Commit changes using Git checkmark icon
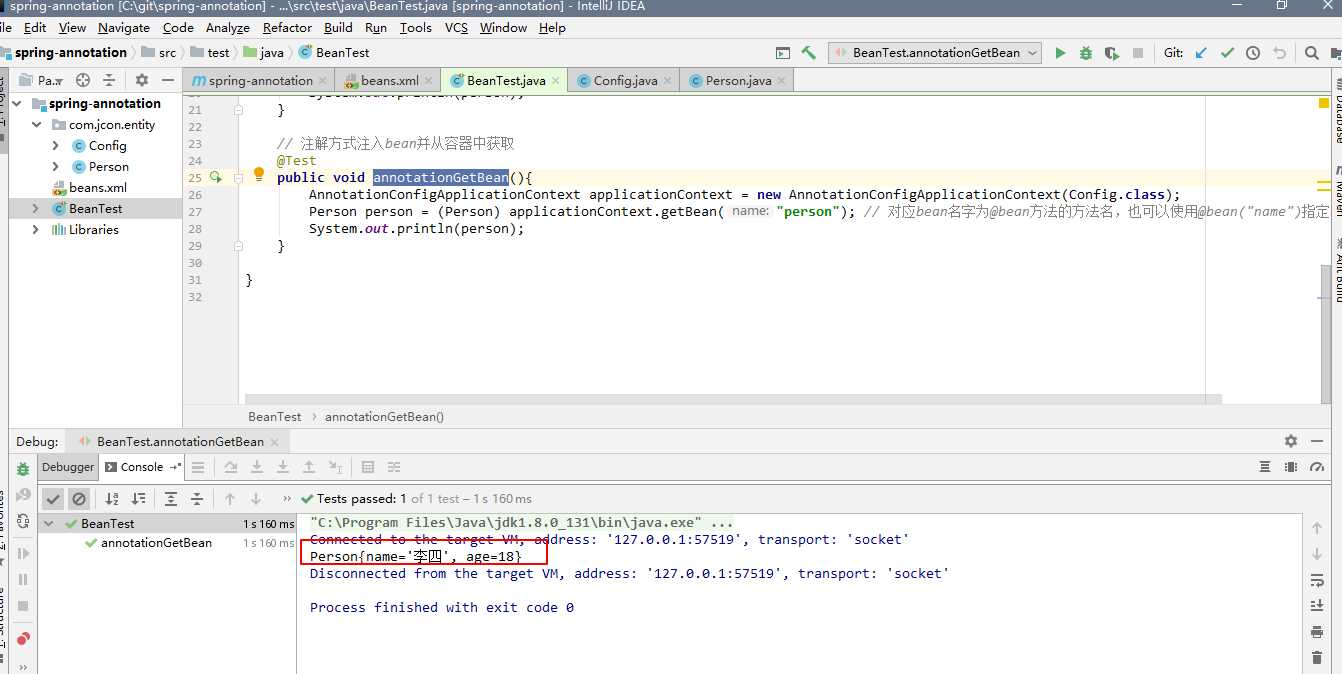The height and width of the screenshot is (674, 1342). (1227, 53)
